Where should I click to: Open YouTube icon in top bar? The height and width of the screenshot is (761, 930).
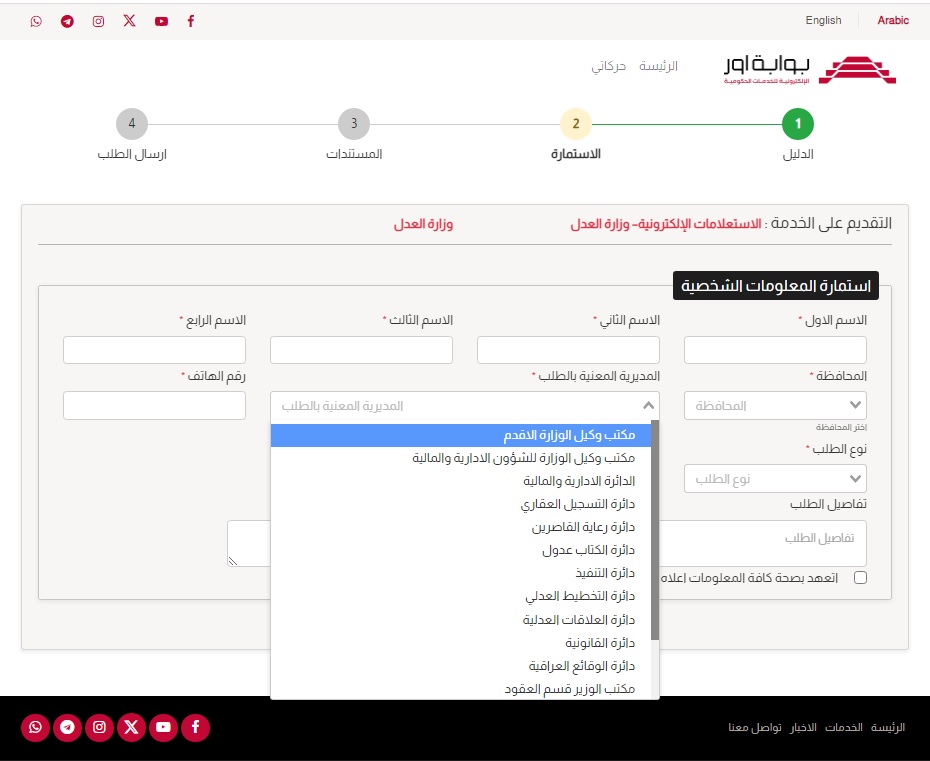pos(161,21)
